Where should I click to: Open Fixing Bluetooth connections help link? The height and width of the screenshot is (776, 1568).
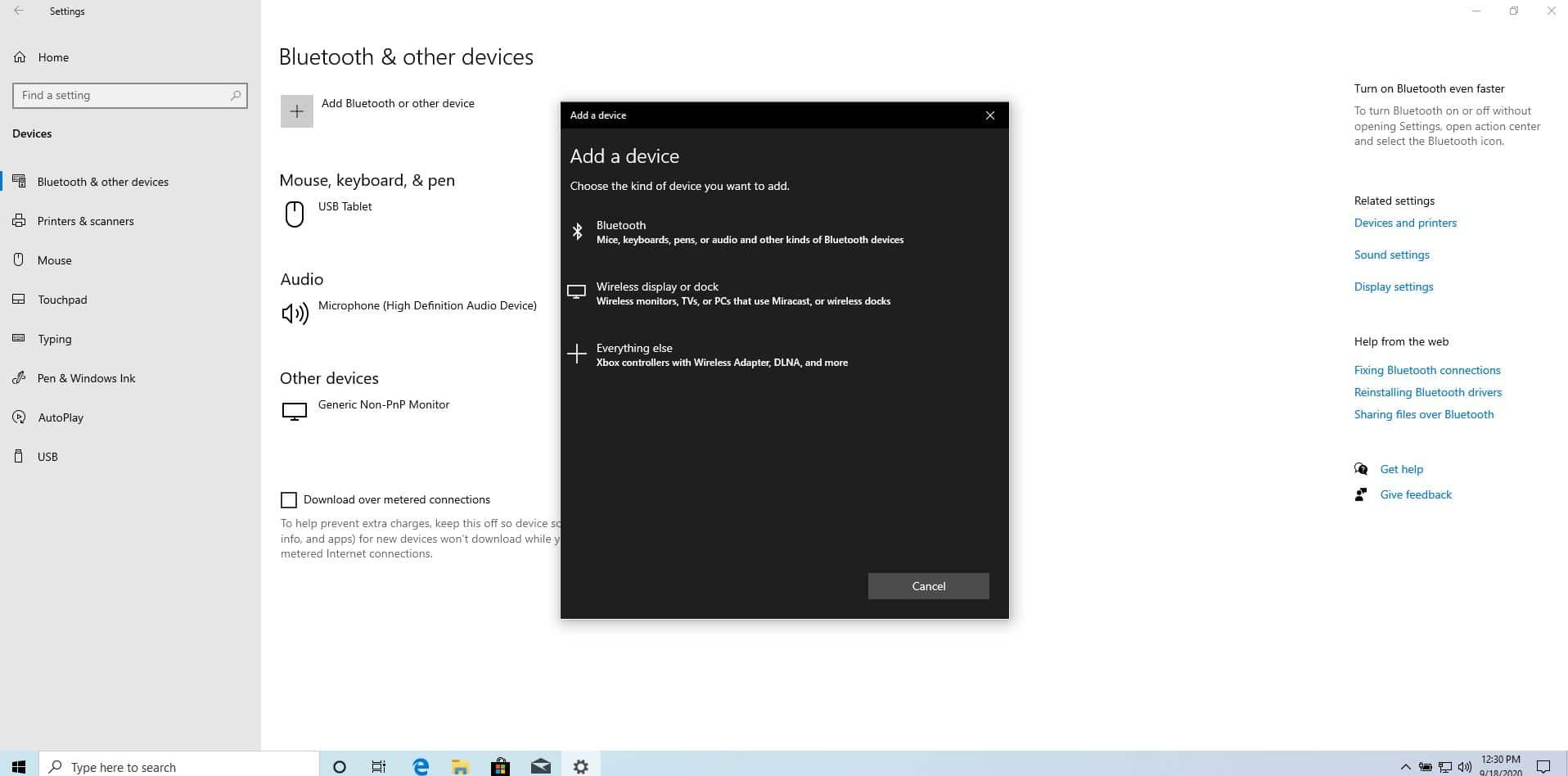(x=1426, y=370)
